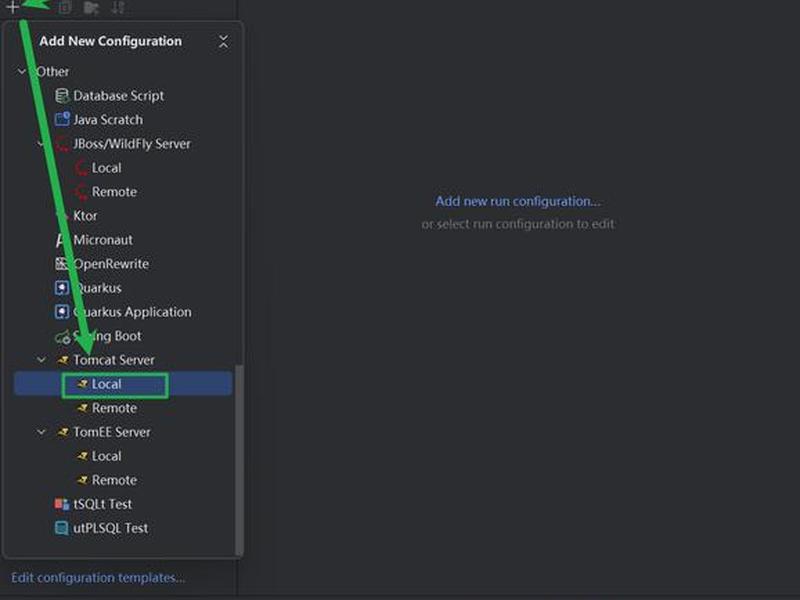800x600 pixels.
Task: Click the Quarkus icon entry
Action: [x=62, y=288]
